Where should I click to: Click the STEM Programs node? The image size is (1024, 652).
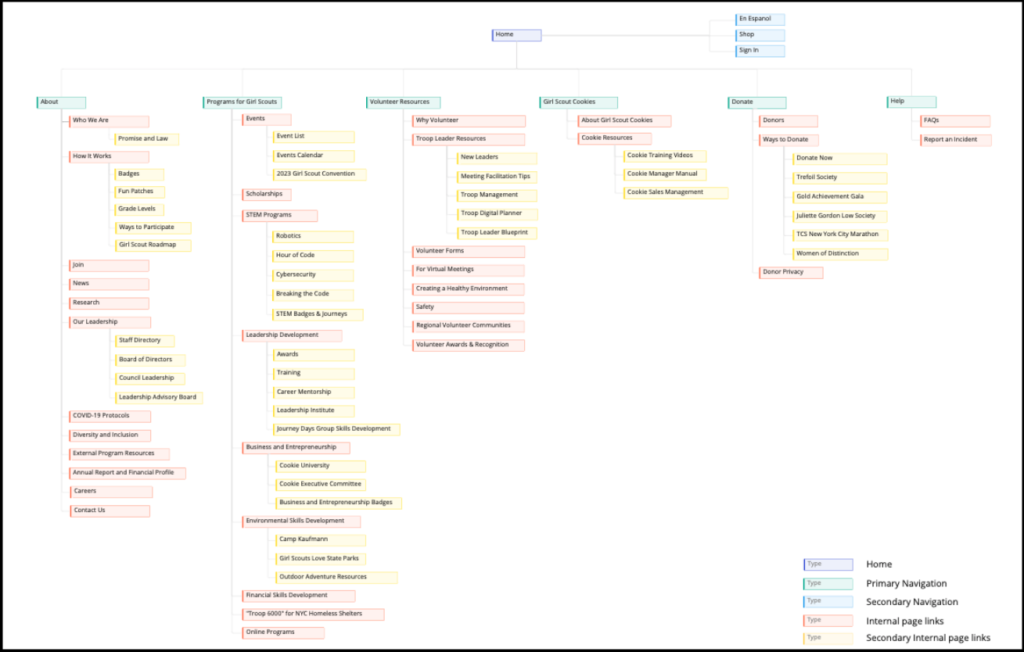[x=280, y=216]
